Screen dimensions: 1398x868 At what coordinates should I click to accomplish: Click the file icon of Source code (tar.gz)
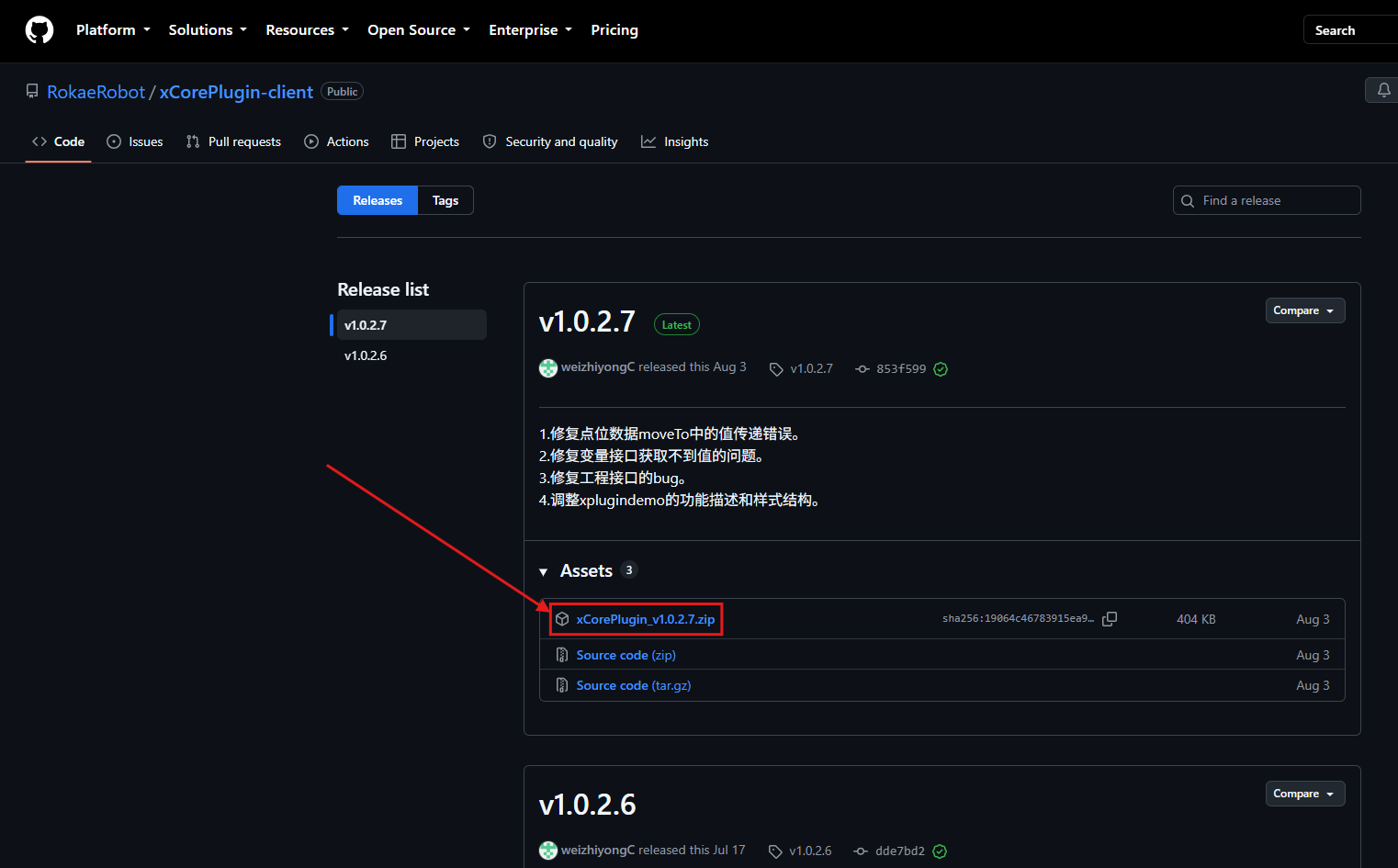click(562, 685)
